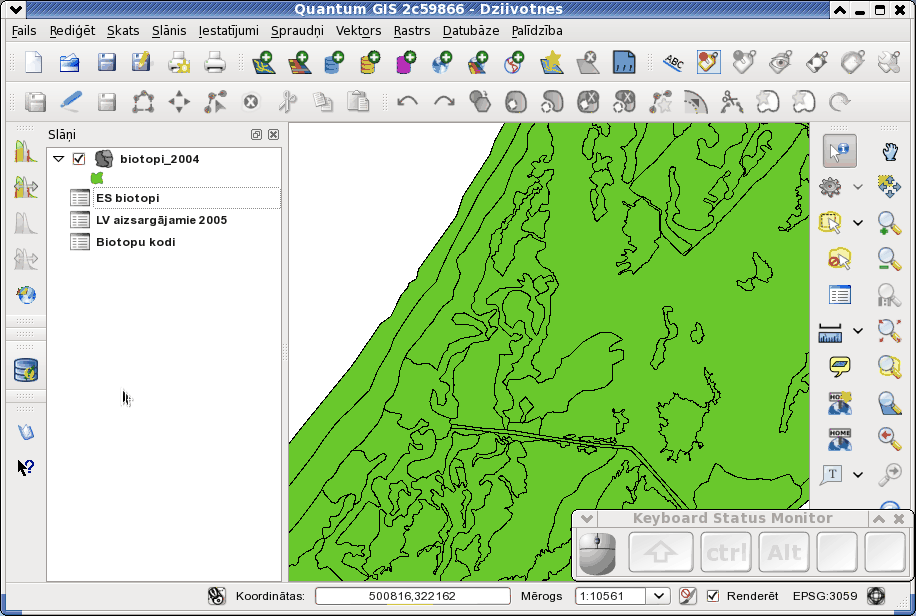Toggle the ctrl key in Keyboard Status Monitor

click(x=726, y=552)
